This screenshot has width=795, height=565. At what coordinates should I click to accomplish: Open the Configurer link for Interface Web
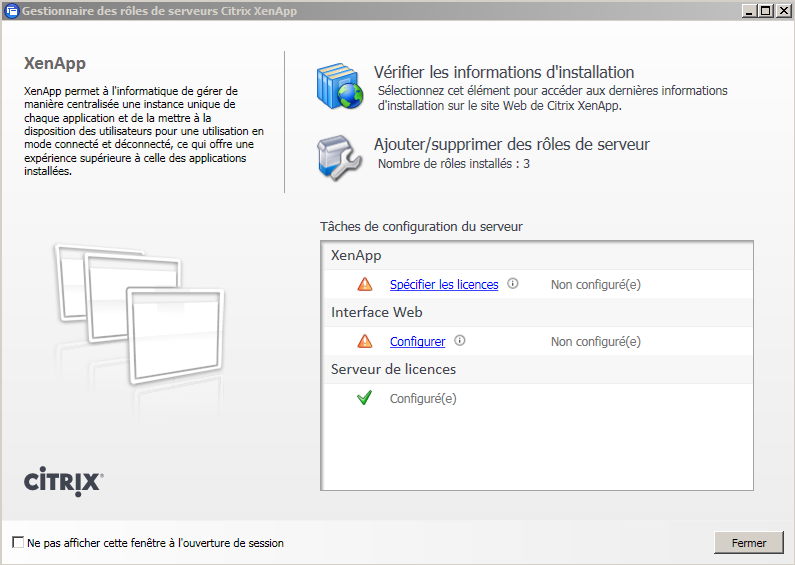(417, 341)
